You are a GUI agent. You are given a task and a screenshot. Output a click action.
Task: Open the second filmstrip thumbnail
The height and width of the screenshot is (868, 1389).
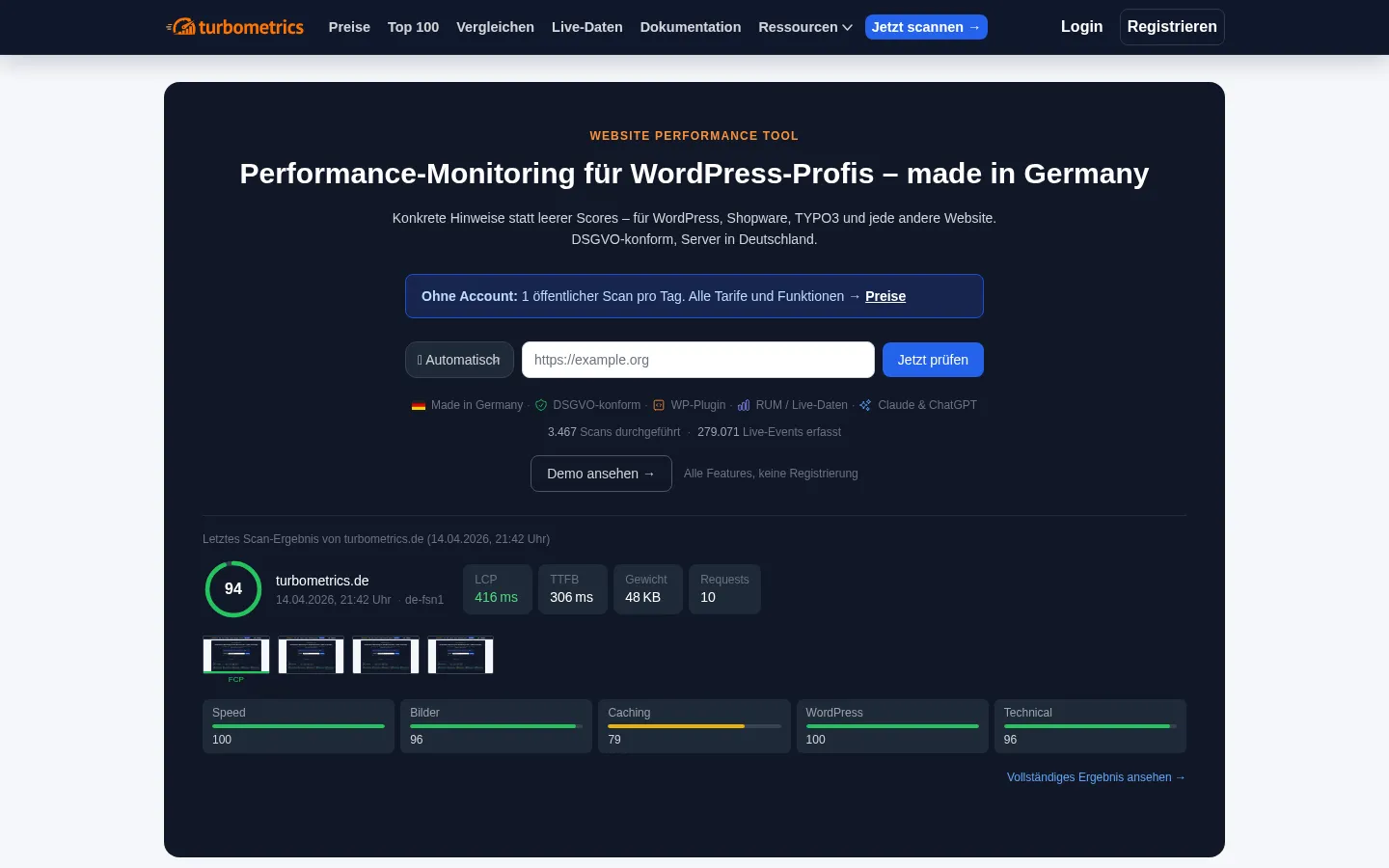coord(311,655)
